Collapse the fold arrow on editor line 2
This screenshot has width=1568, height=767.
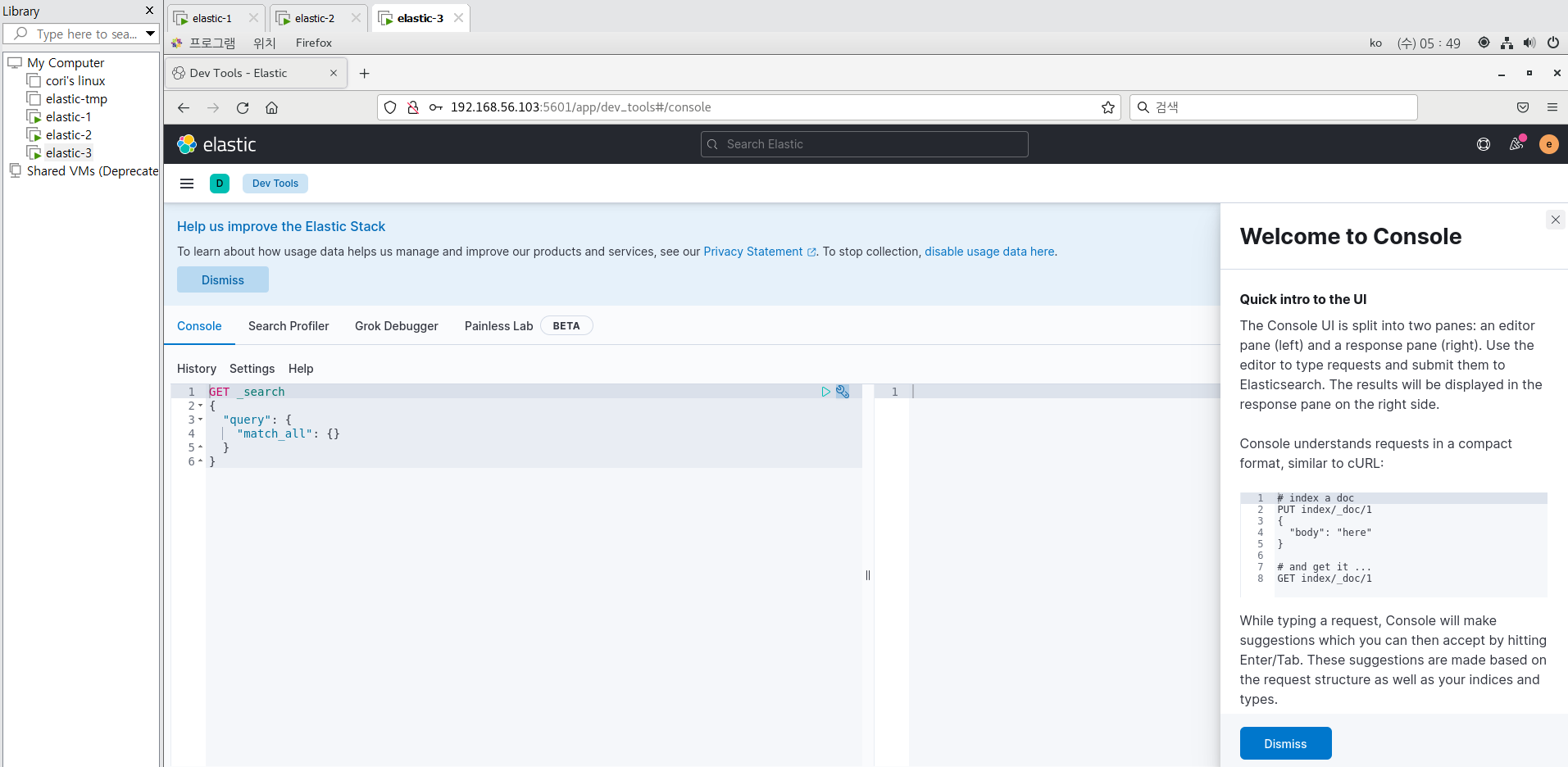point(200,406)
